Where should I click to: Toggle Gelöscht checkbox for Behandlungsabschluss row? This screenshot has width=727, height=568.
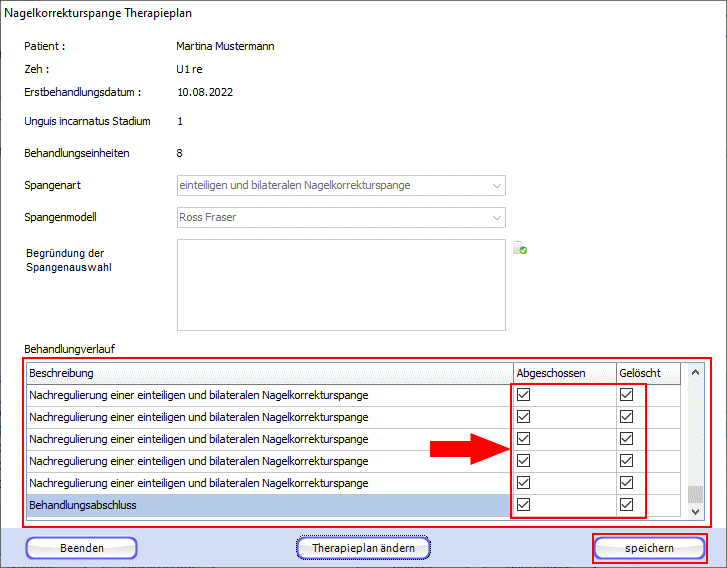(x=627, y=505)
